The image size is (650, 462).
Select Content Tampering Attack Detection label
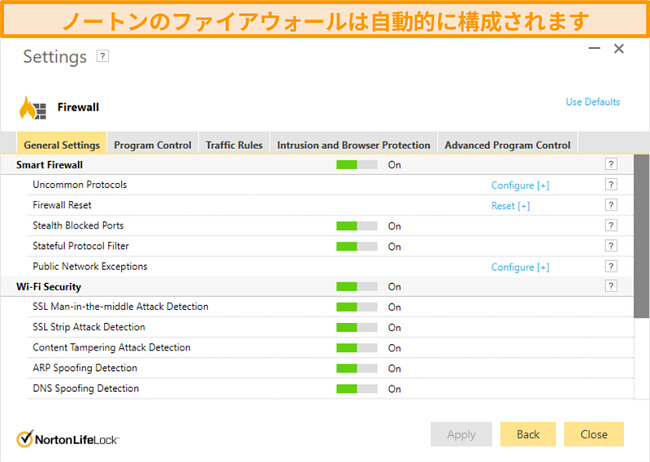[112, 348]
